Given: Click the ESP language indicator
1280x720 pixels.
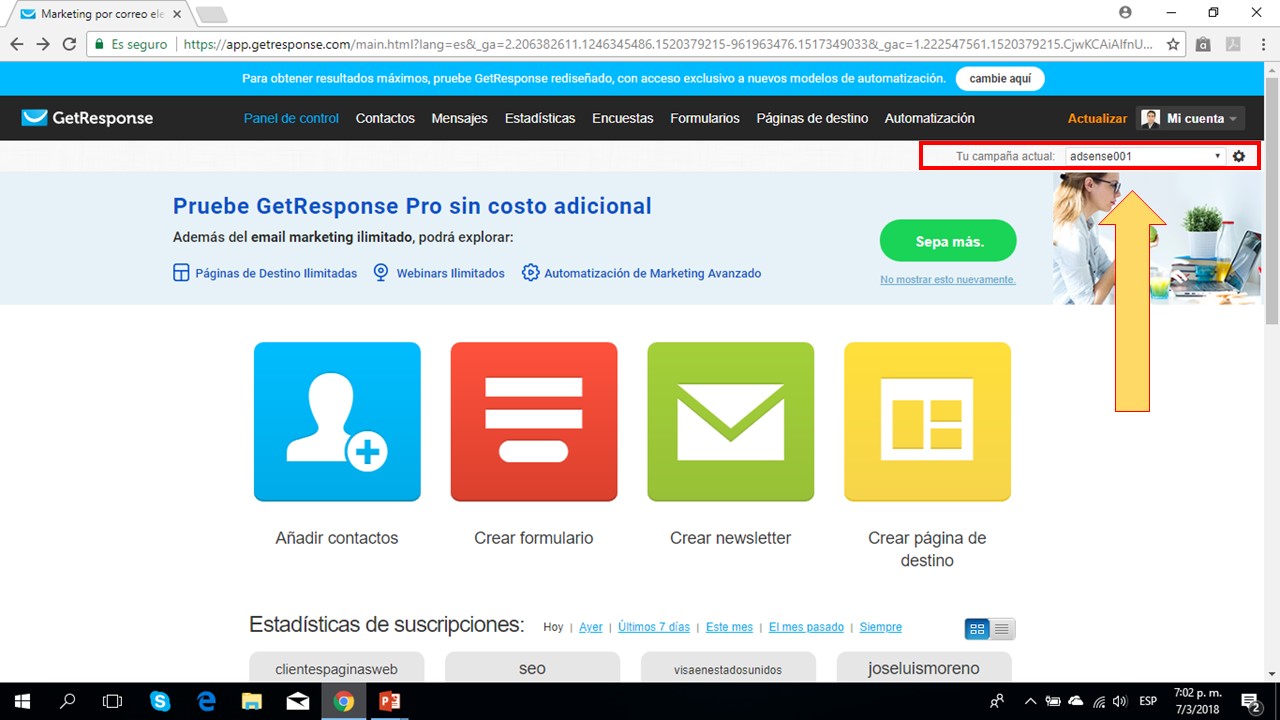Looking at the screenshot, I should 1148,701.
